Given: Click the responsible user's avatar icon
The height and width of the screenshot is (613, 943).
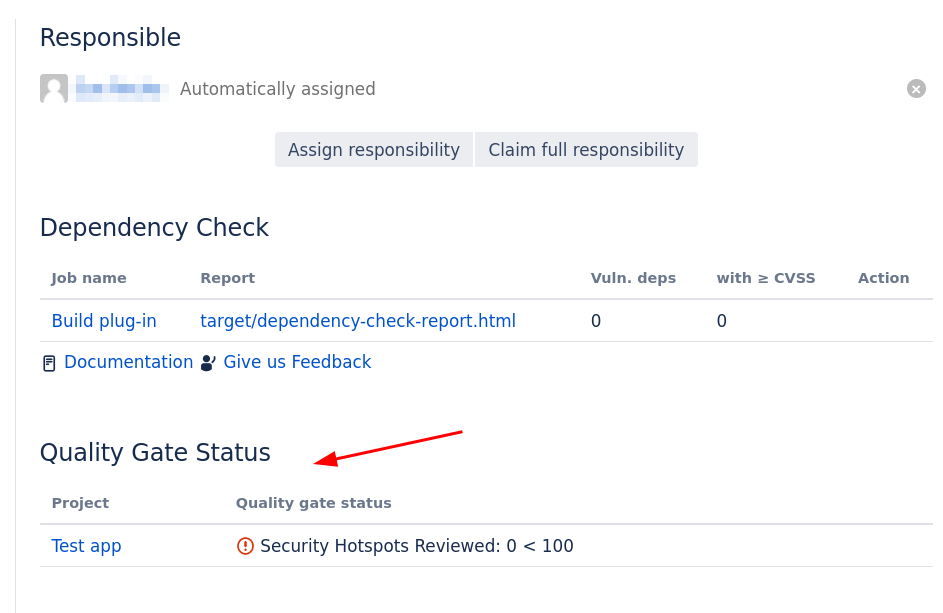Looking at the screenshot, I should click(x=54, y=89).
